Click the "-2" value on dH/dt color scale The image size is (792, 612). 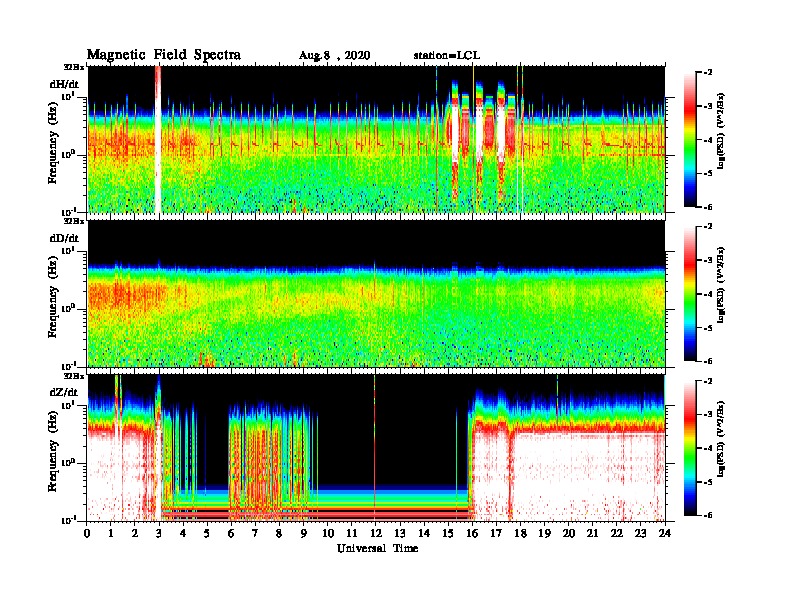pyautogui.click(x=708, y=73)
